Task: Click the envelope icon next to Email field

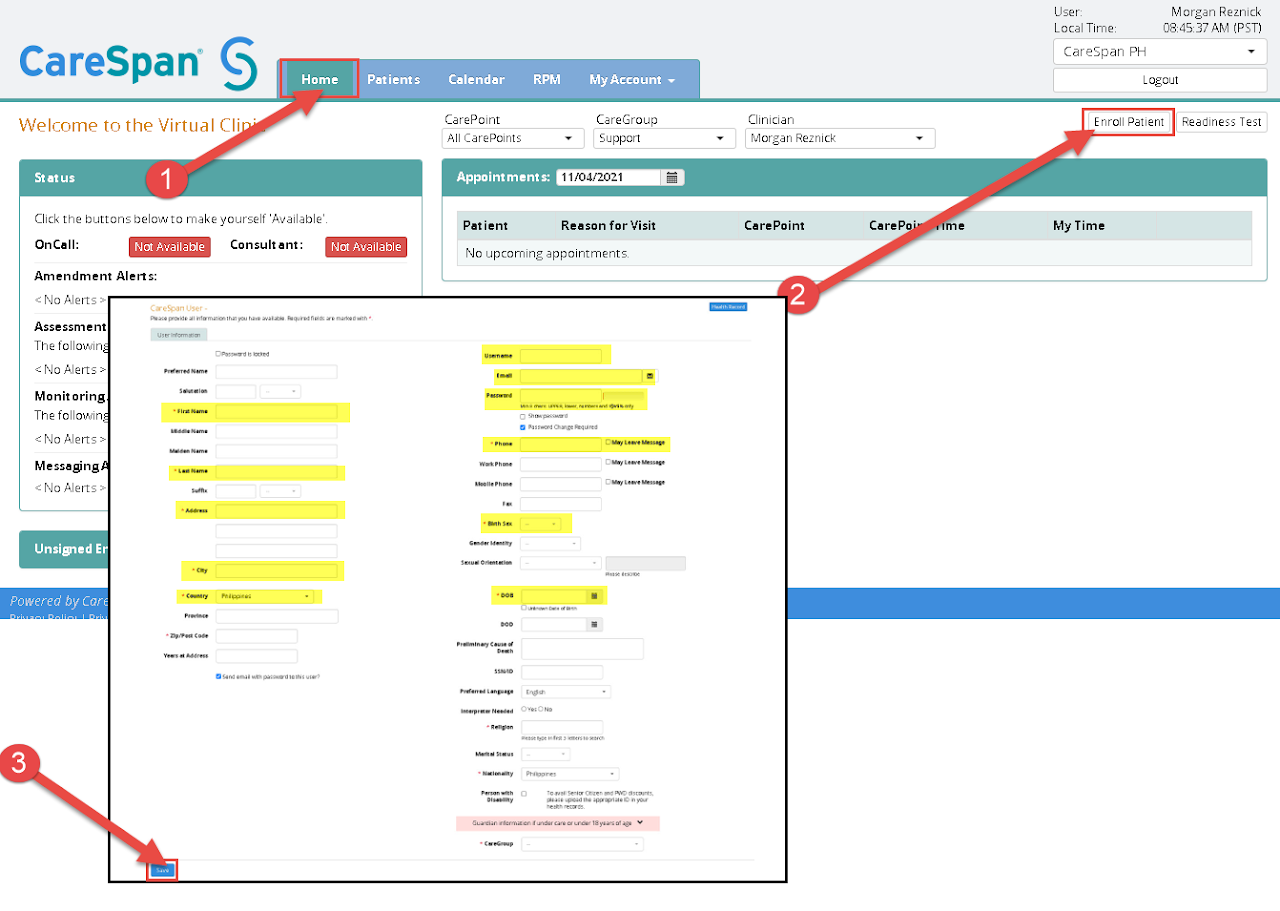Action: coord(650,376)
